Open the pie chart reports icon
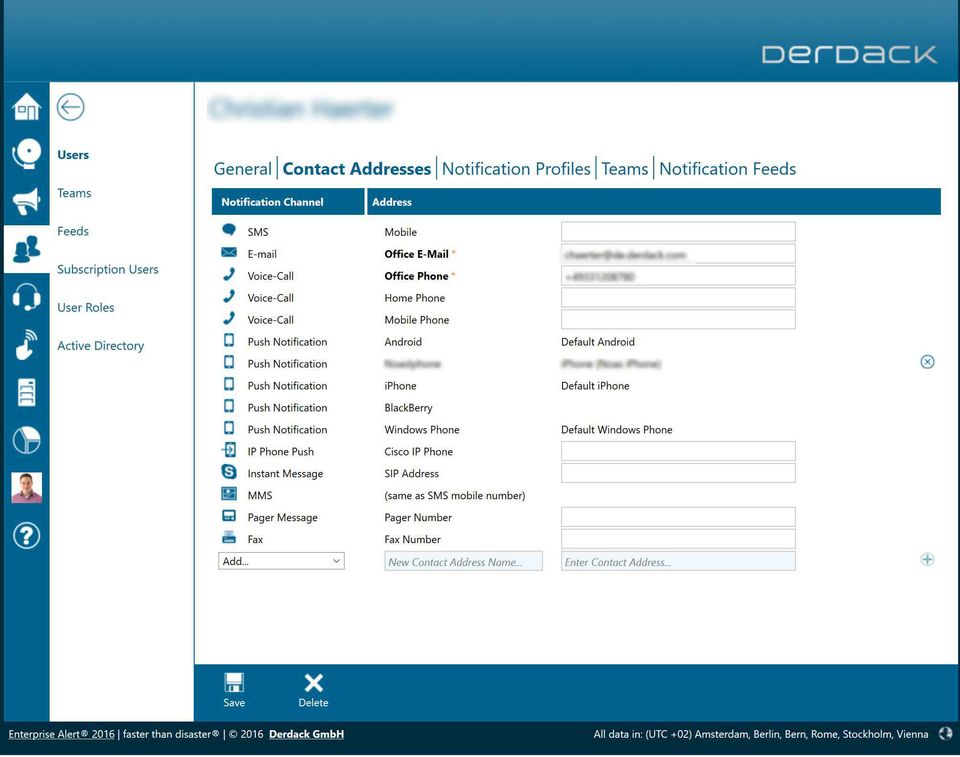Image resolution: width=960 pixels, height=757 pixels. [26, 440]
